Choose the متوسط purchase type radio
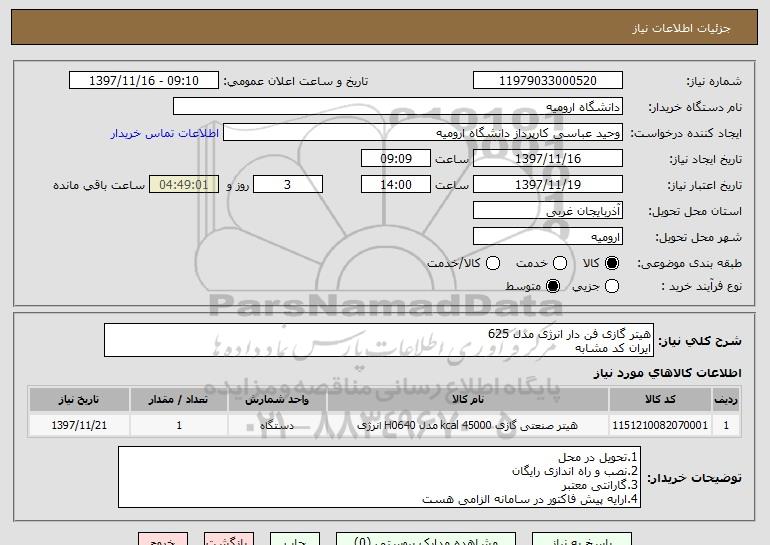Screen dimensions: 770x545 [553, 286]
